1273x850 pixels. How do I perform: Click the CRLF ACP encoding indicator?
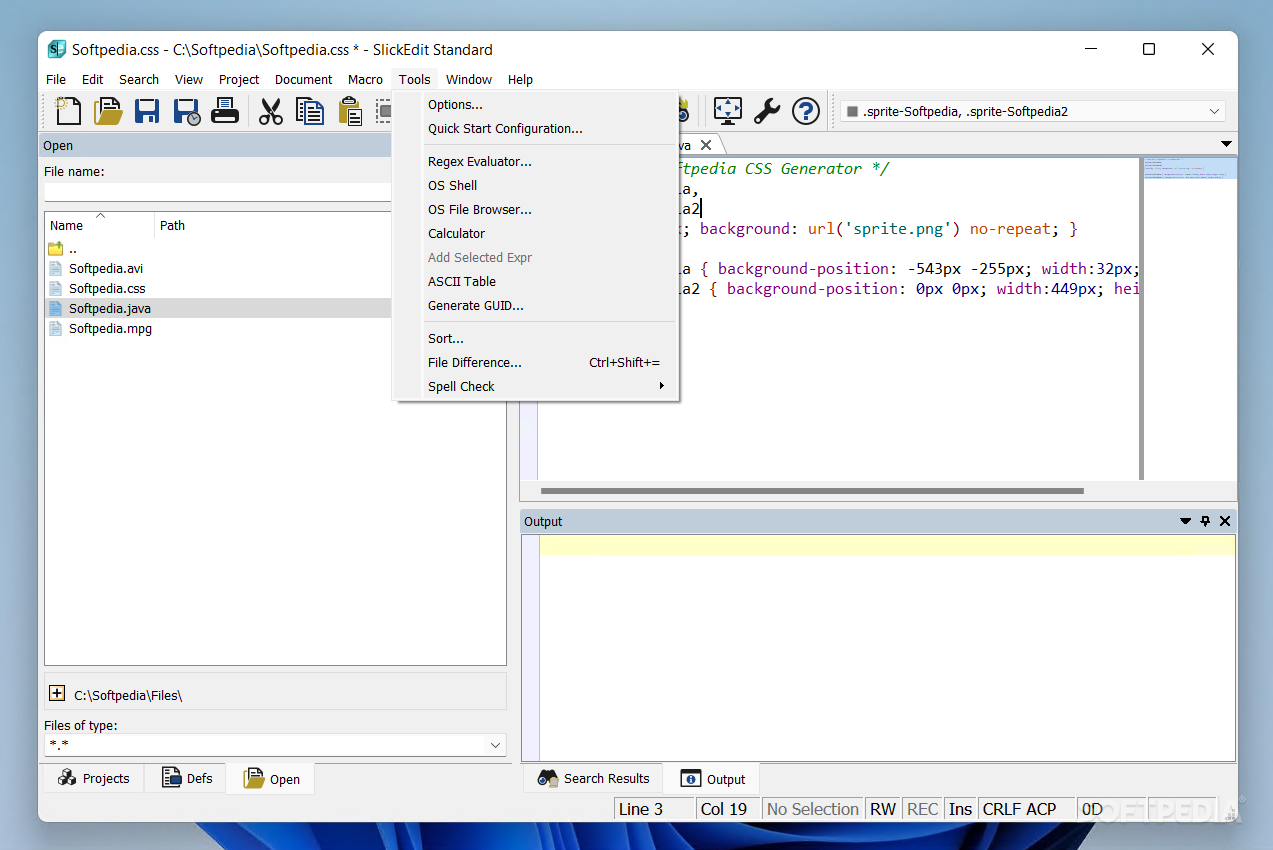pos(1026,809)
